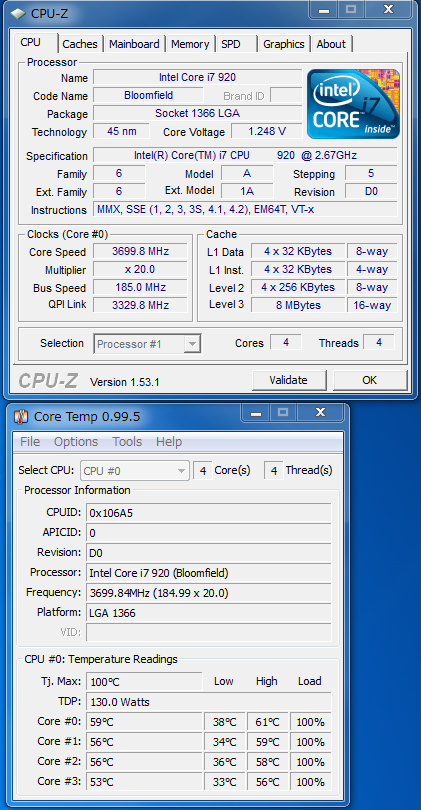Click the Tj. Max value 100°C

pos(144,682)
